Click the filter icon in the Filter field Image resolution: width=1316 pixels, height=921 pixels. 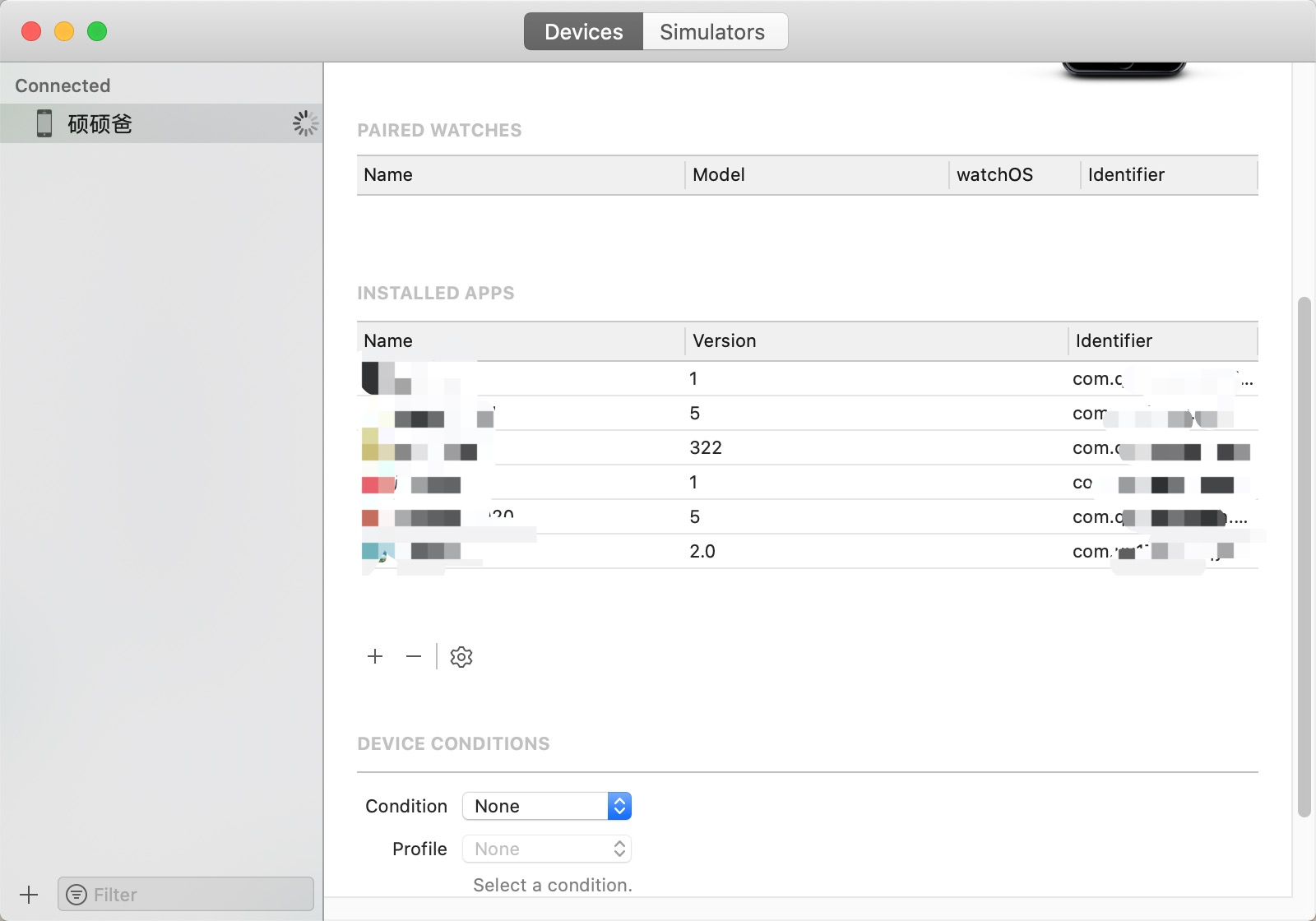click(76, 895)
